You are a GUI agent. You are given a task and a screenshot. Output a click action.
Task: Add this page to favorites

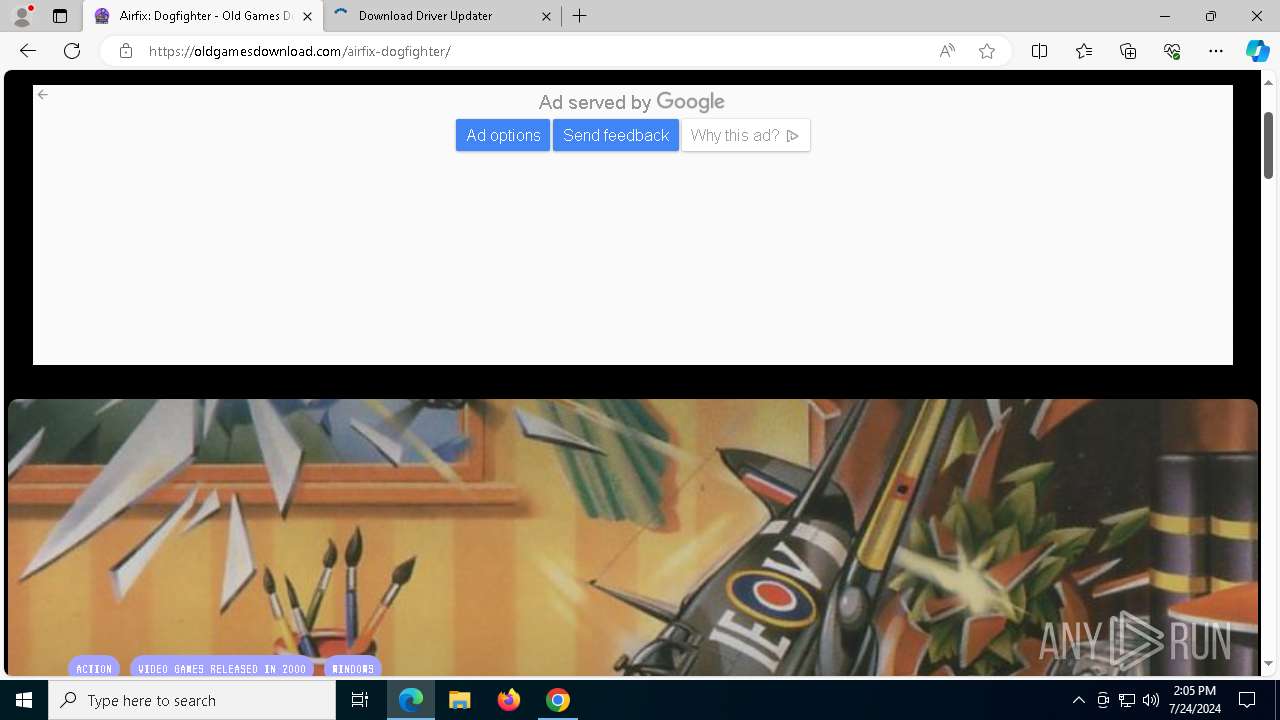(x=987, y=51)
